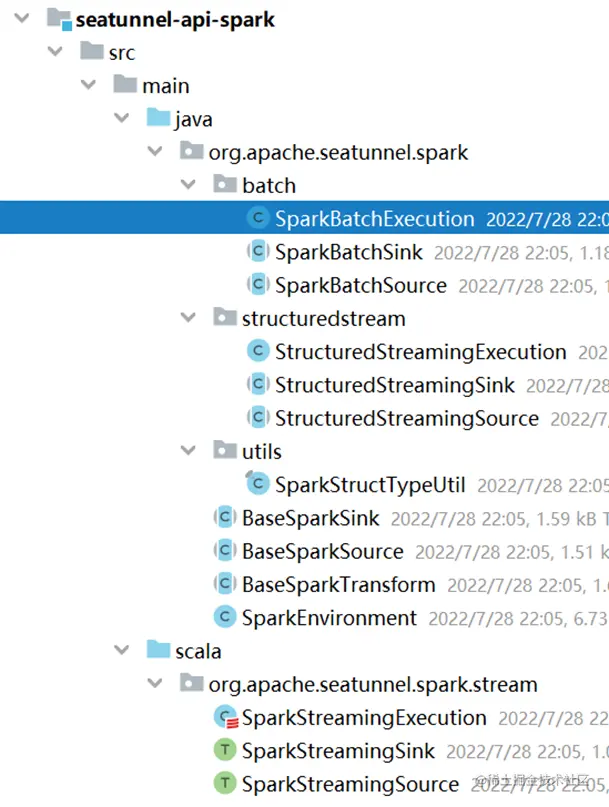Image resolution: width=609 pixels, height=807 pixels.
Task: Click the SparkStreamingSource trait icon
Action: (x=225, y=783)
